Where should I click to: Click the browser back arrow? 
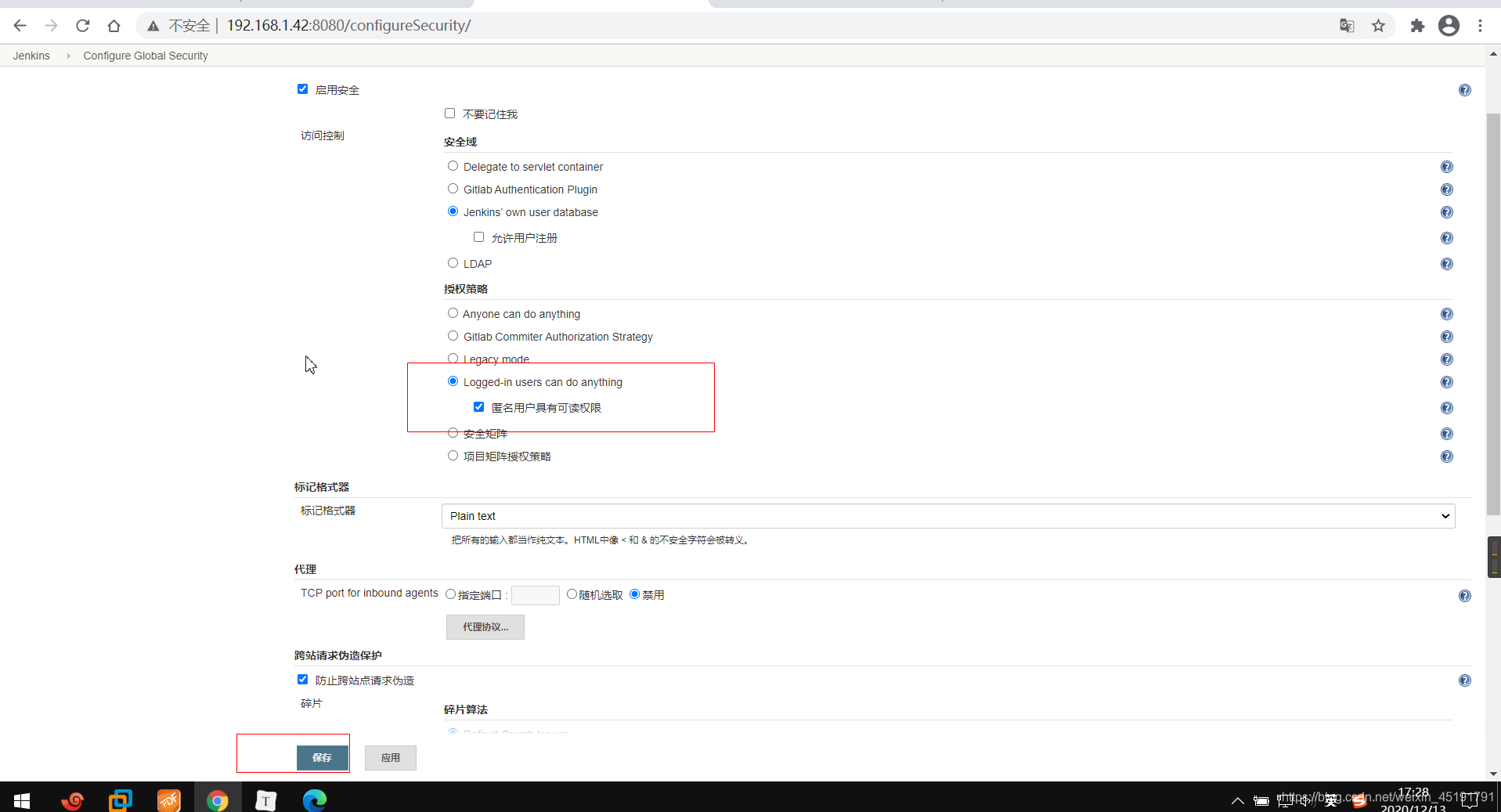point(20,26)
